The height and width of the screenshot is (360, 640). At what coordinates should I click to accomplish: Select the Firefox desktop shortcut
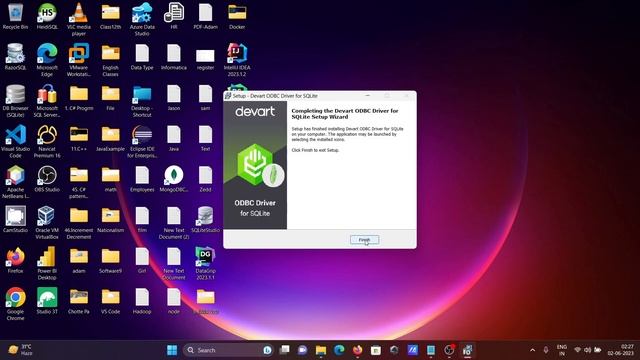[x=16, y=260]
